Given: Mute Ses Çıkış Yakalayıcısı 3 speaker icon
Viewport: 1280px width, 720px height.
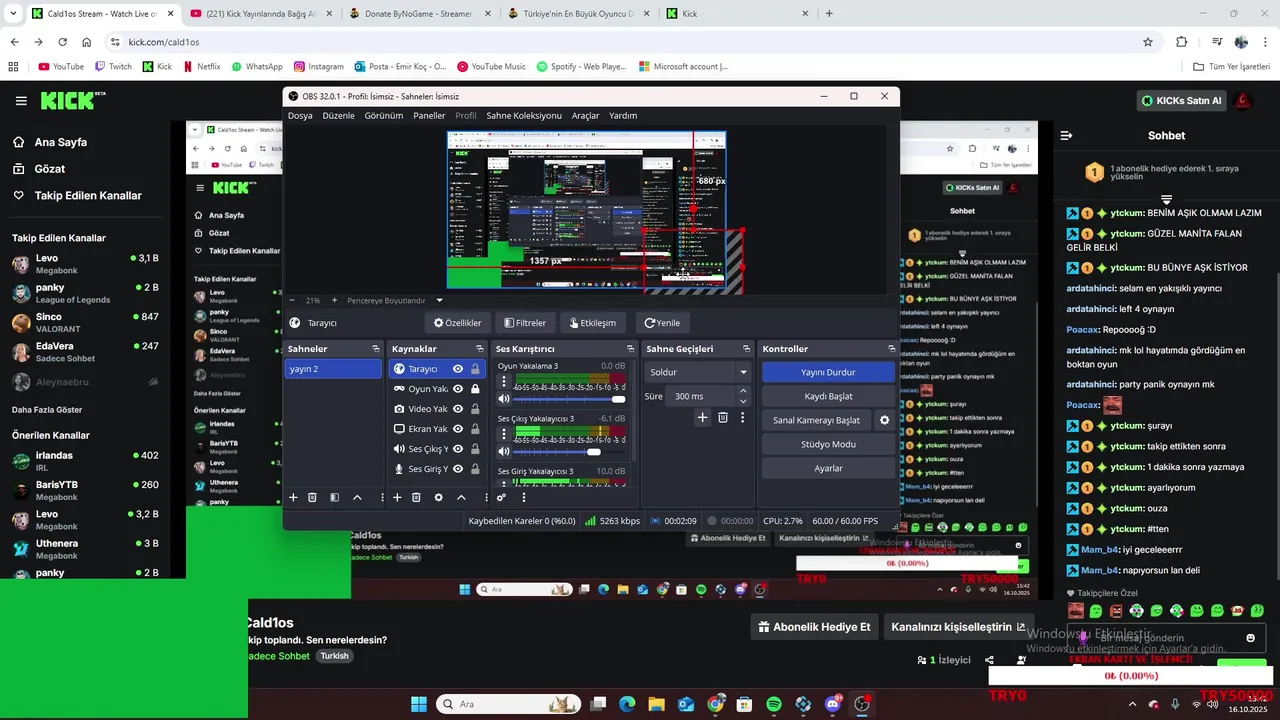Looking at the screenshot, I should pos(504,452).
